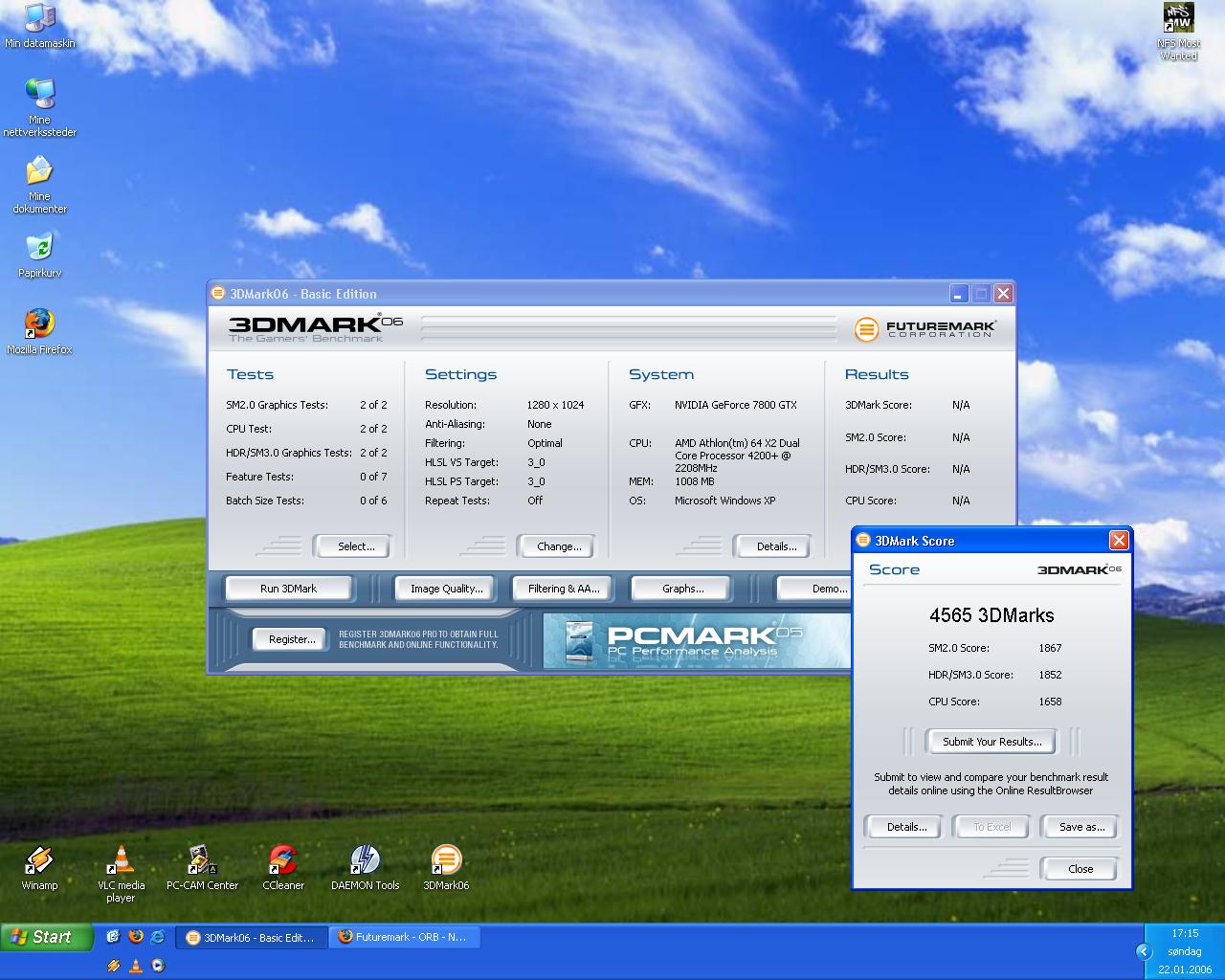
Task: Minimize the 3DMark06 Basic Edition window
Action: pyautogui.click(x=960, y=293)
